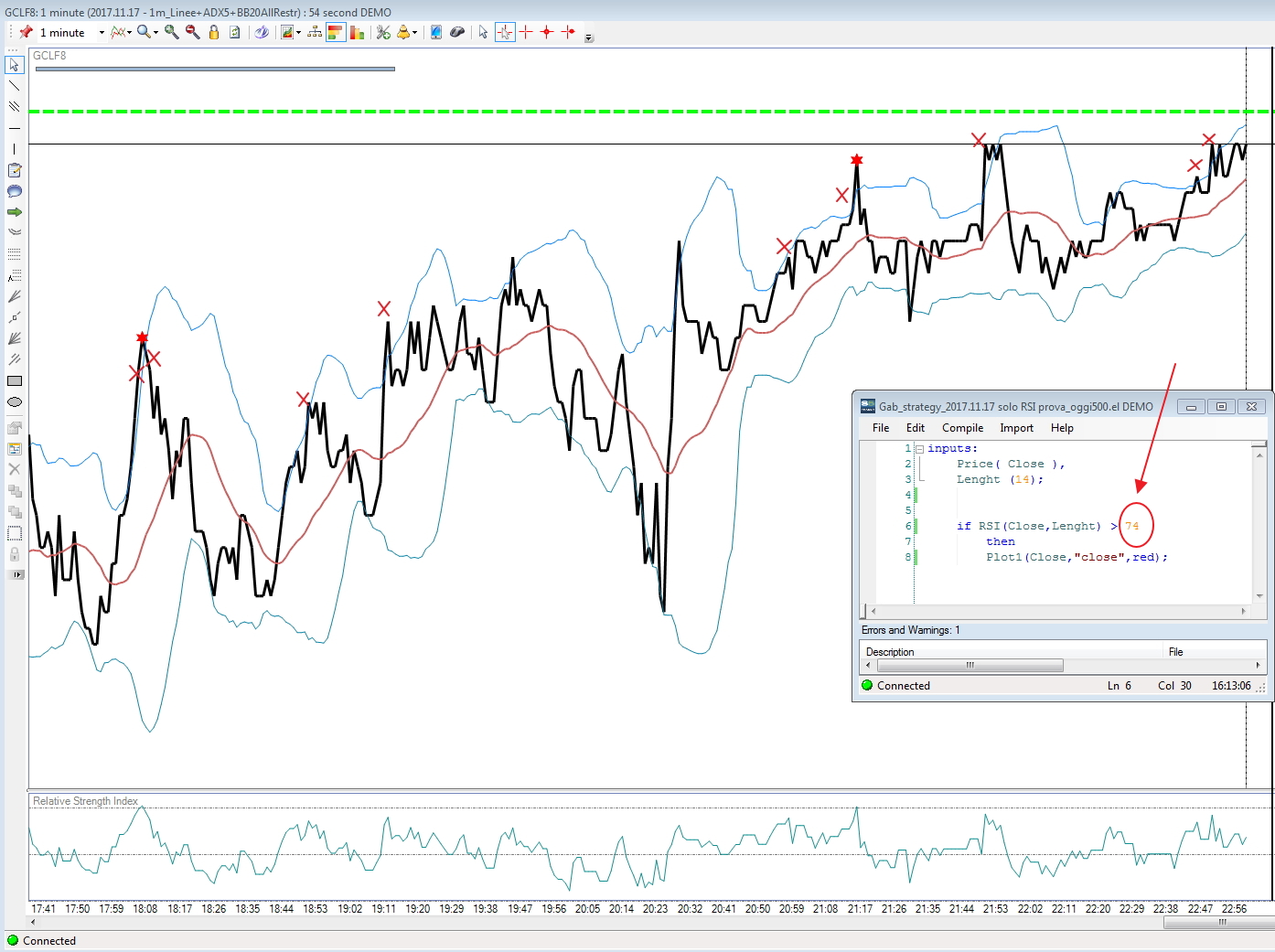Click the red pushpin icon in the toolbar
This screenshot has height=952, width=1275.
[x=26, y=32]
